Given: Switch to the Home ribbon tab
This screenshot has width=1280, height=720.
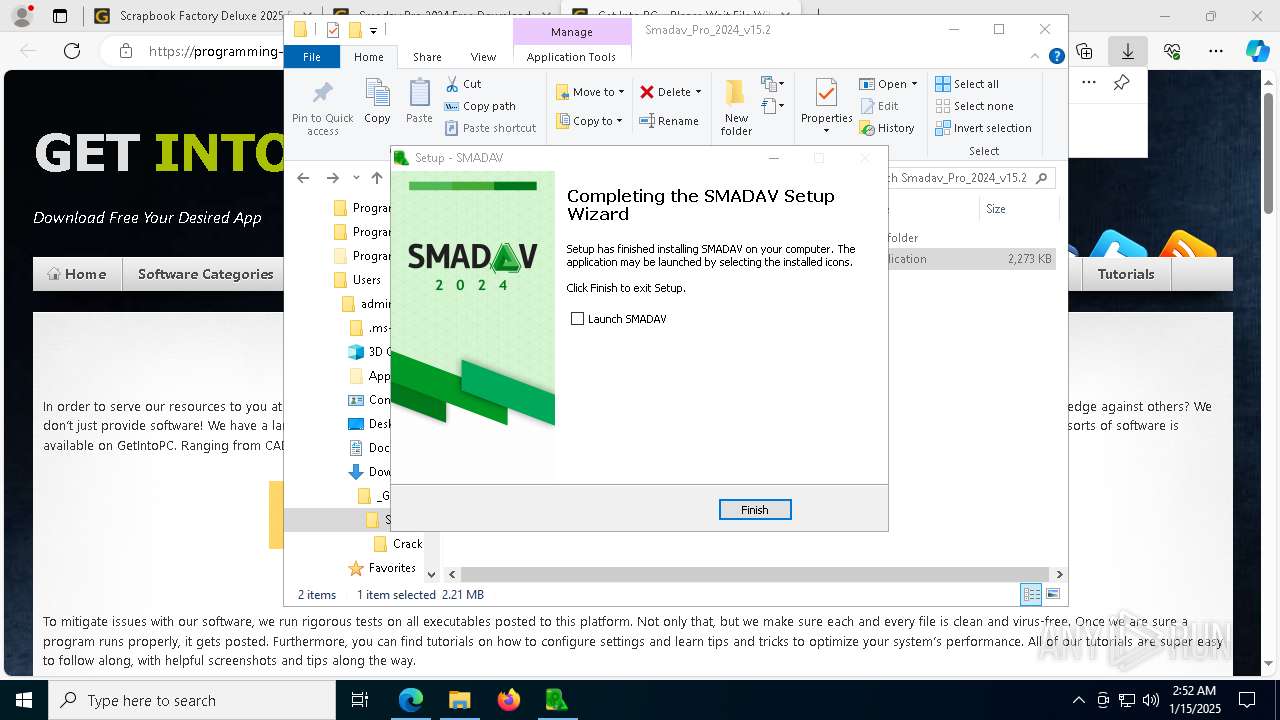Looking at the screenshot, I should tap(369, 57).
